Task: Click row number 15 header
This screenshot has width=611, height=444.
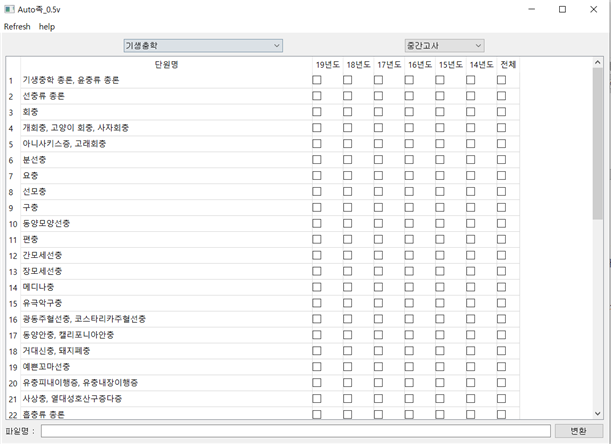Action: 13,303
